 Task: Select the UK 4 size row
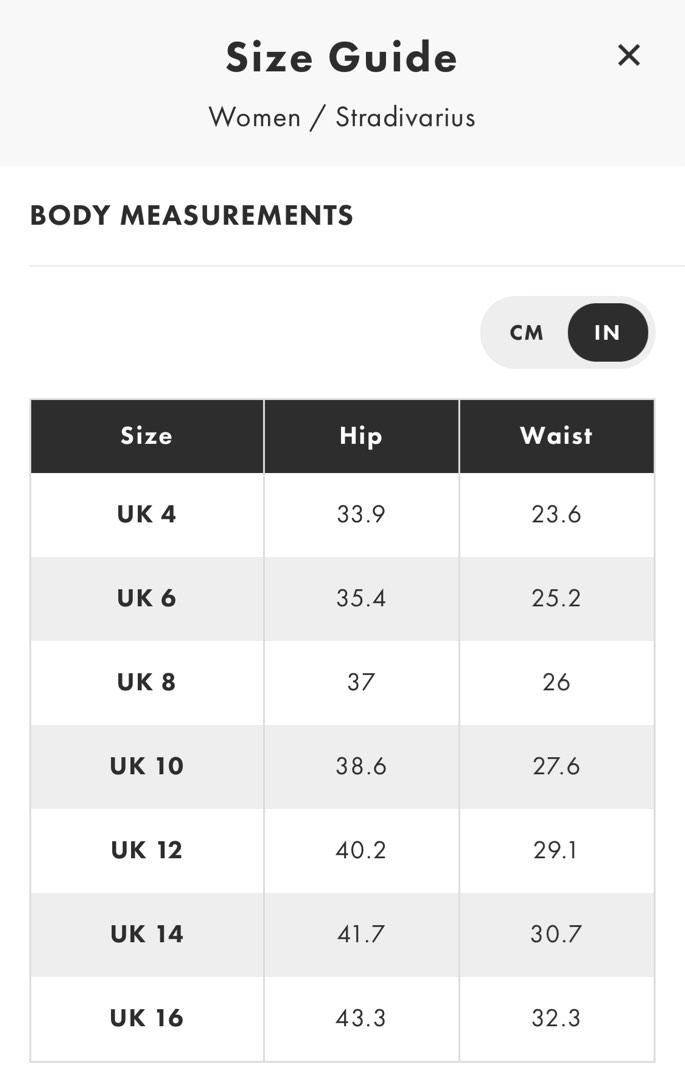click(147, 514)
